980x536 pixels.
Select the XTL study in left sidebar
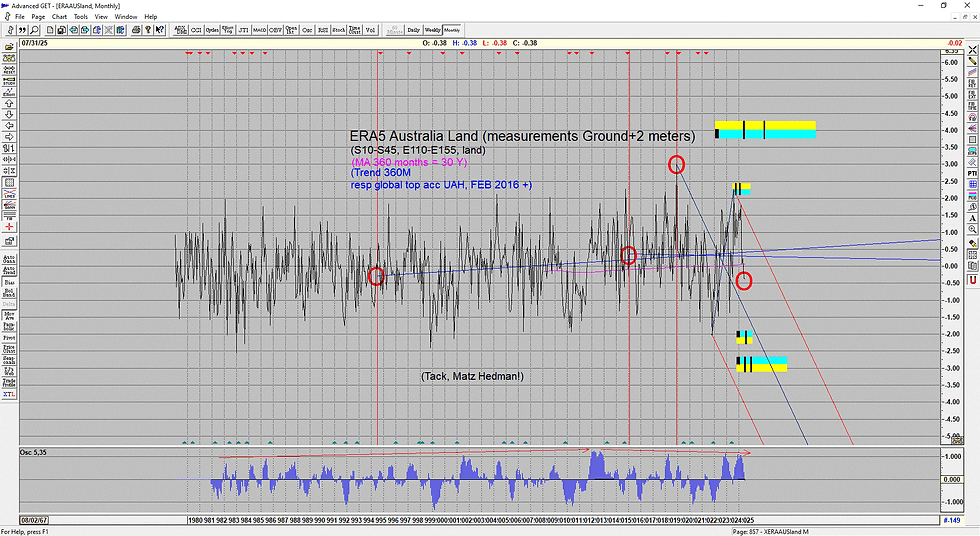point(9,394)
